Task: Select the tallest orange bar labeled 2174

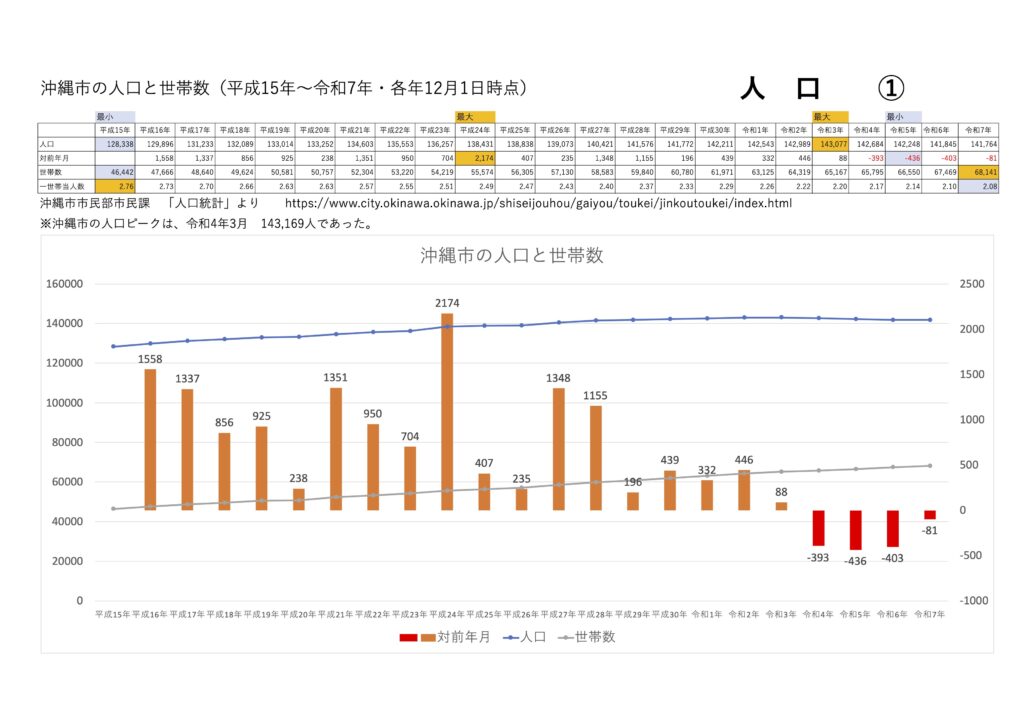Action: [447, 411]
